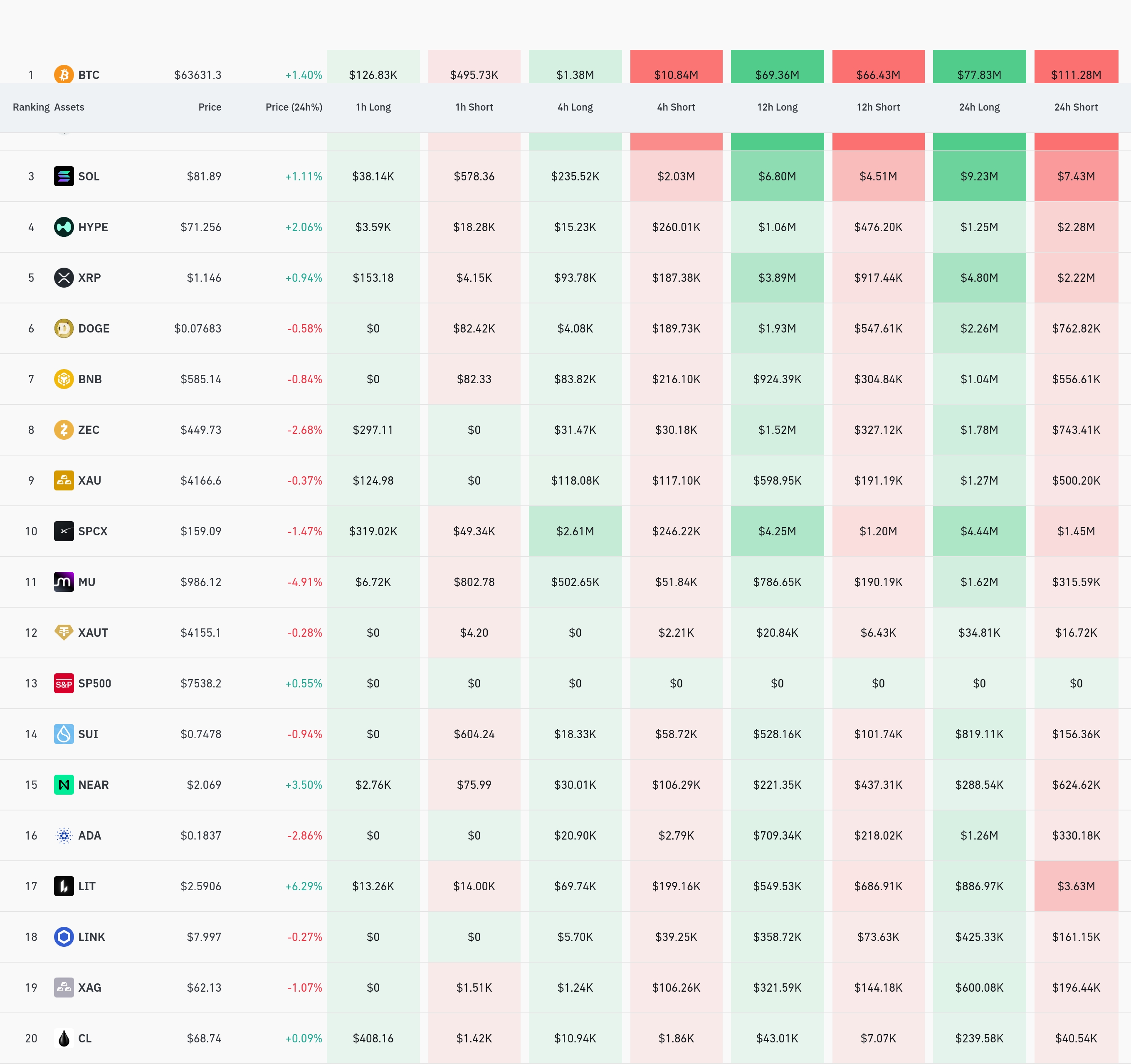Open the XAUT asset name link

pyautogui.click(x=93, y=632)
